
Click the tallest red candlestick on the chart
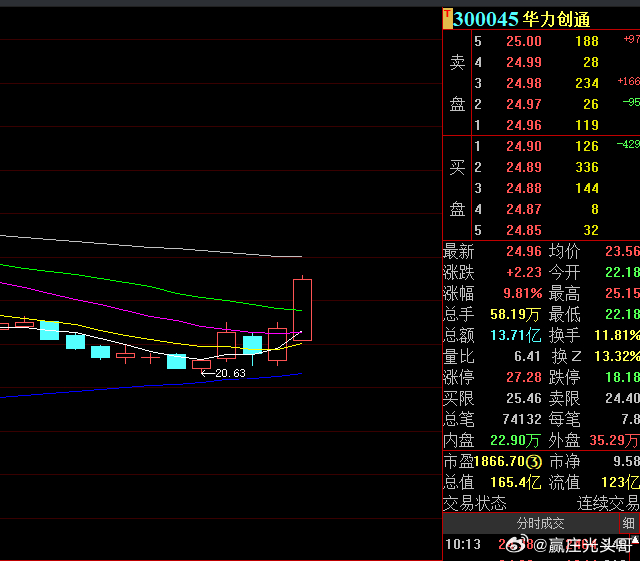tap(302, 310)
